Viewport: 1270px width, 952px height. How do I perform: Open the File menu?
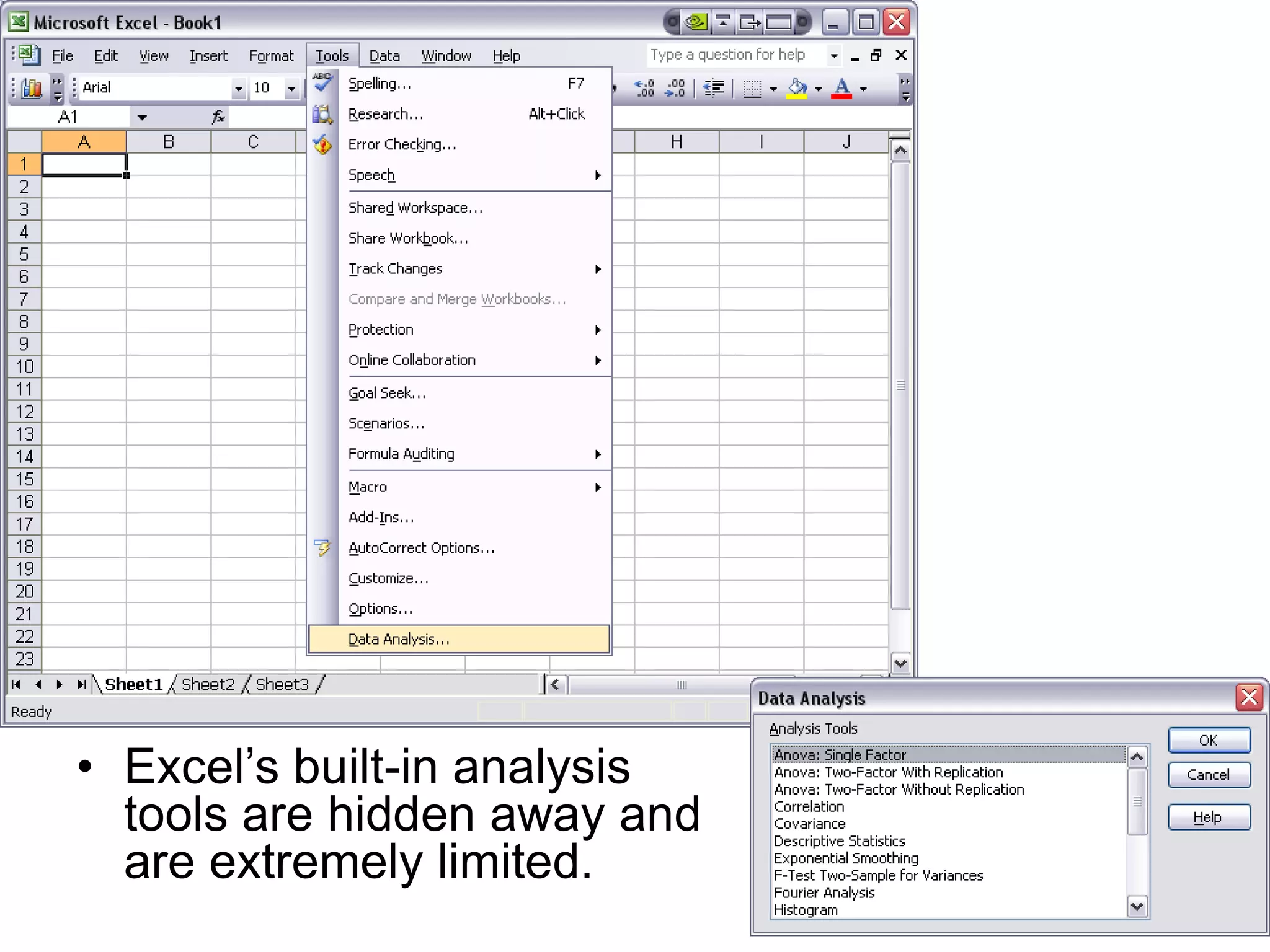[63, 56]
